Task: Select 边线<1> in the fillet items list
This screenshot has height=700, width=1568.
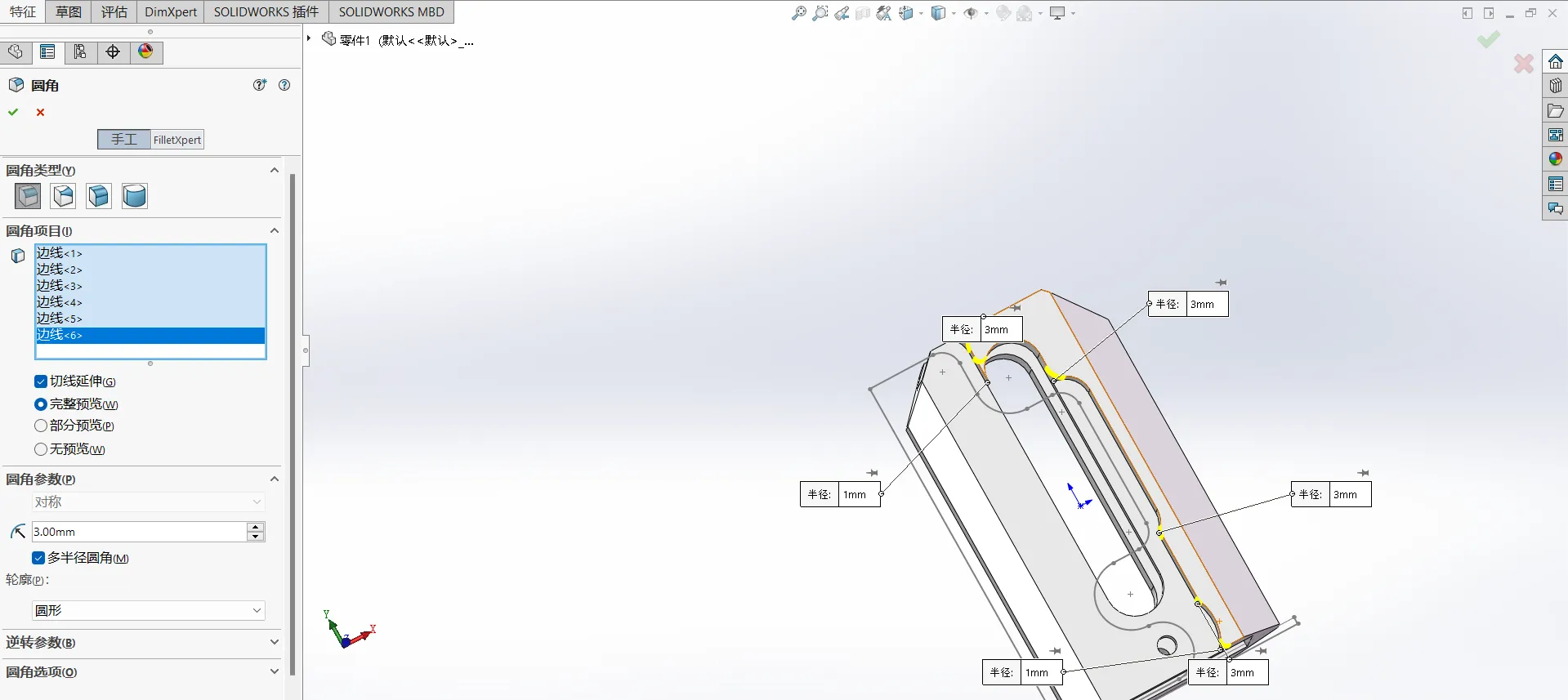Action: pyautogui.click(x=150, y=253)
